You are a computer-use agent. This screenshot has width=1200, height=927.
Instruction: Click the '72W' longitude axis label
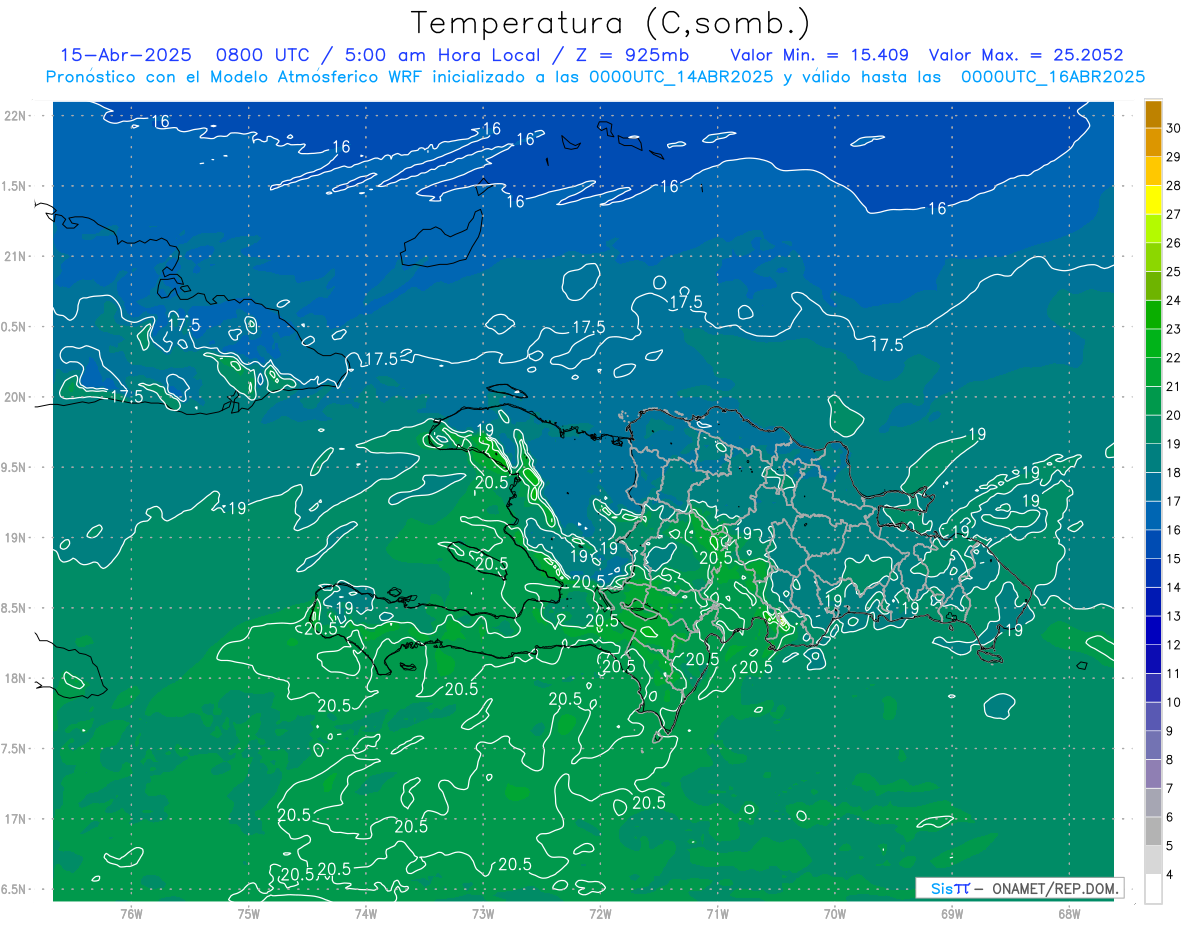point(600,913)
